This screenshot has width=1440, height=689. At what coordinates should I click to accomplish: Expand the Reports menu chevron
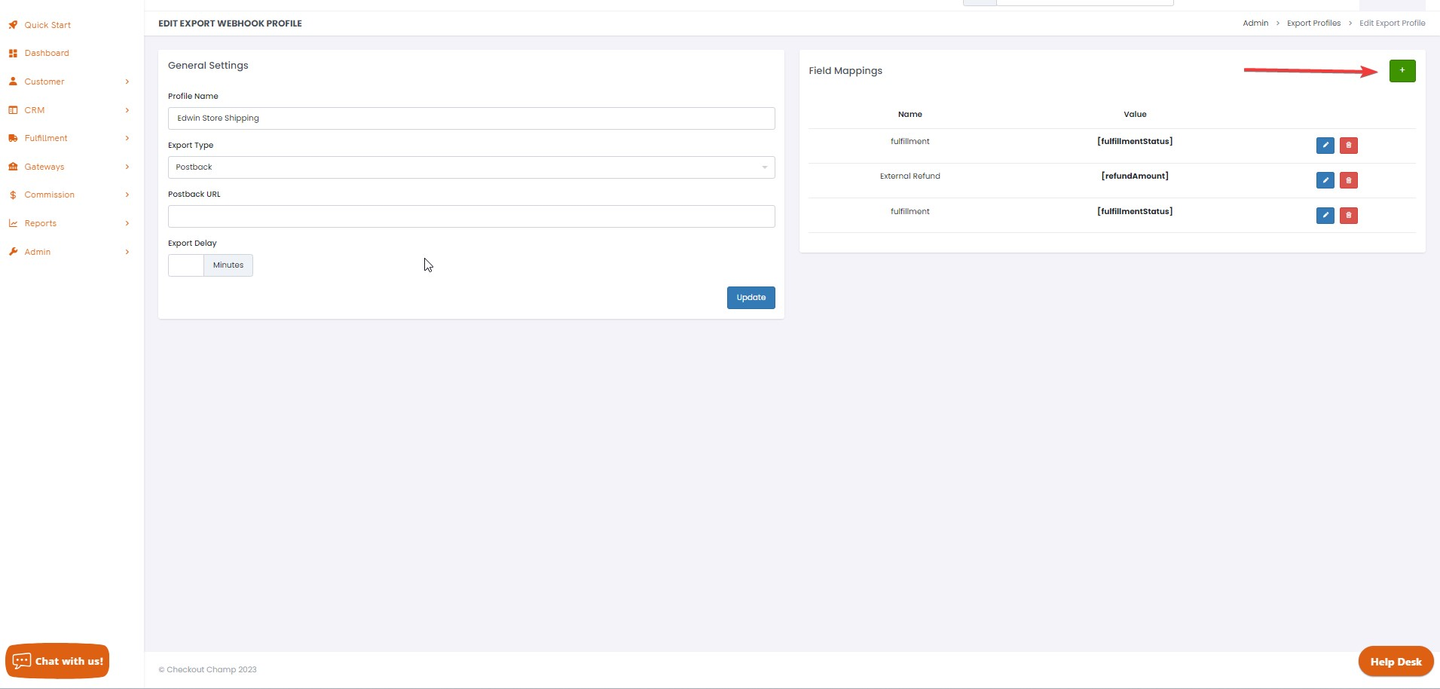coord(127,224)
